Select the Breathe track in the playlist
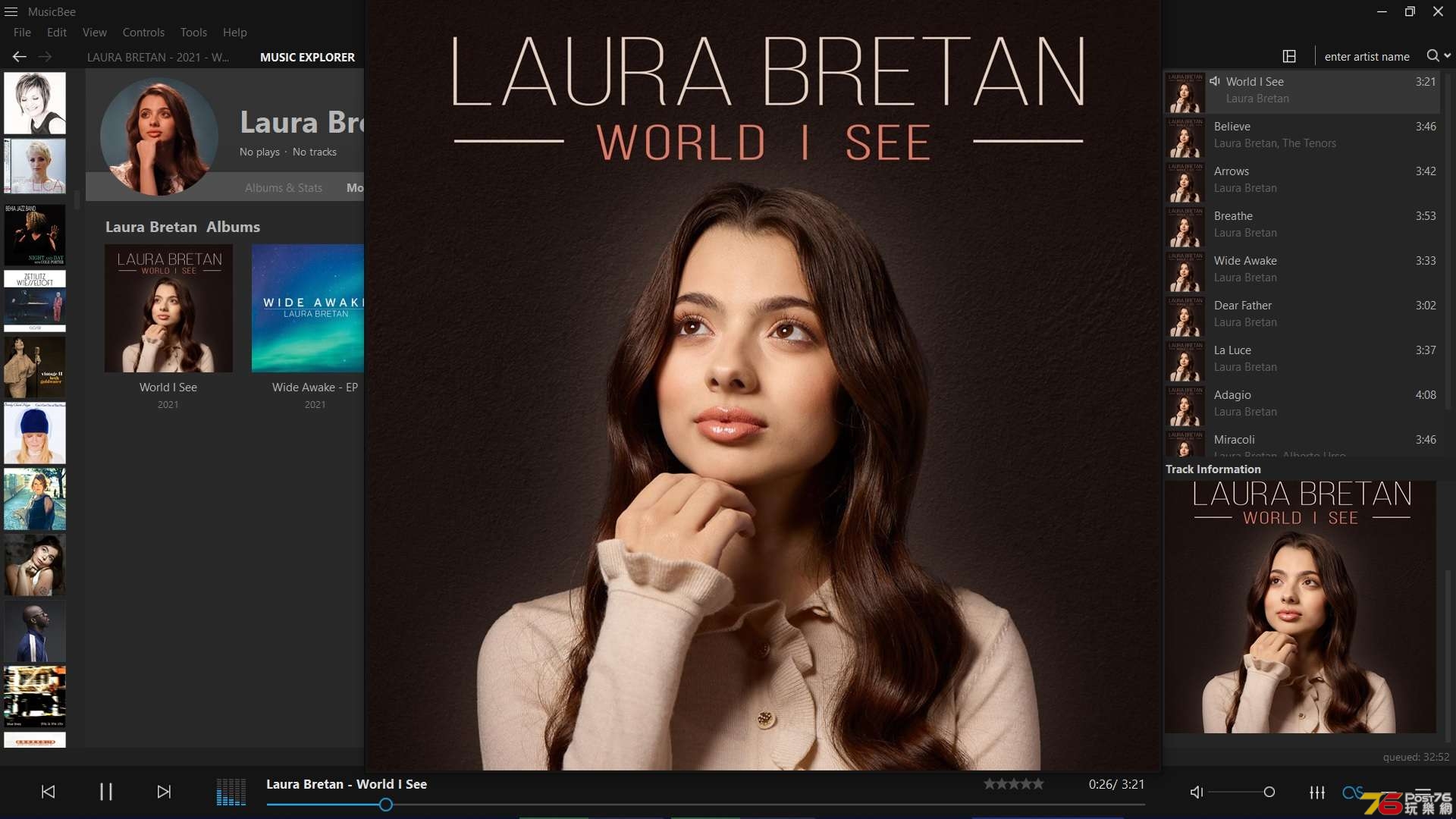Viewport: 1456px width, 819px height. point(1303,224)
